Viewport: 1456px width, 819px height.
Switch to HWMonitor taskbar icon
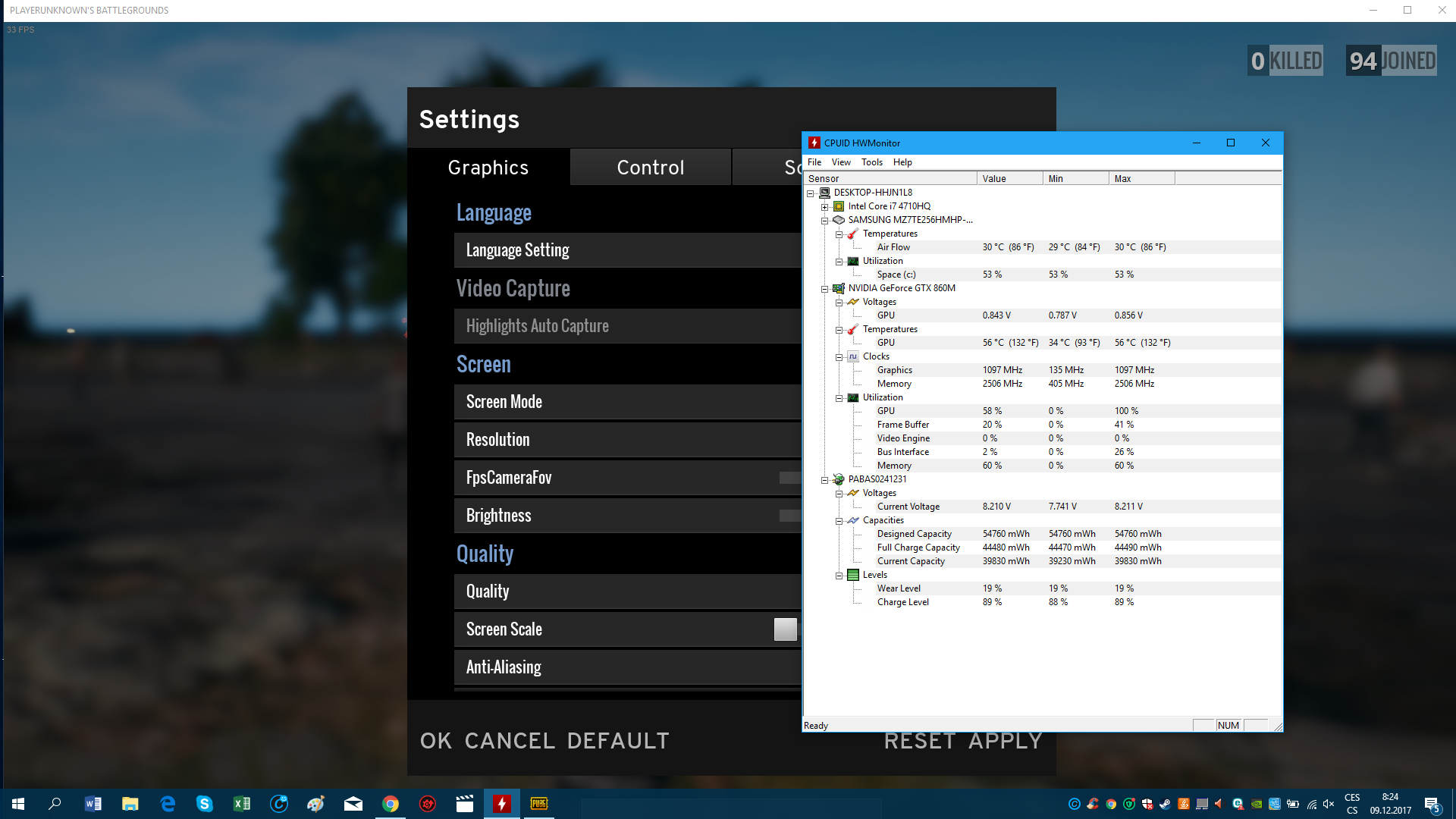502,804
